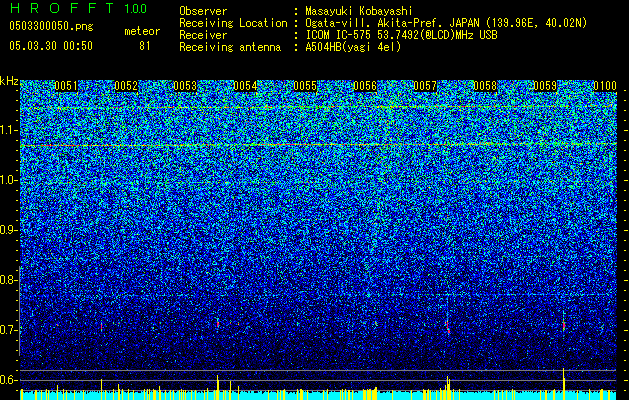The width and height of the screenshot is (629, 400).
Task: Click the tallest yellow amplitude spike near 0059
Action: [564, 383]
